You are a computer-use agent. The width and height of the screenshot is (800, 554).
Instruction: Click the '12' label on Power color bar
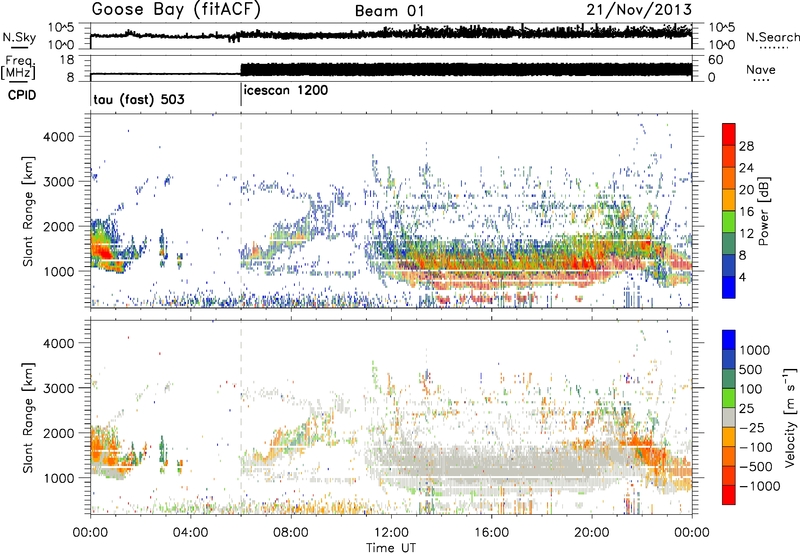click(x=746, y=234)
